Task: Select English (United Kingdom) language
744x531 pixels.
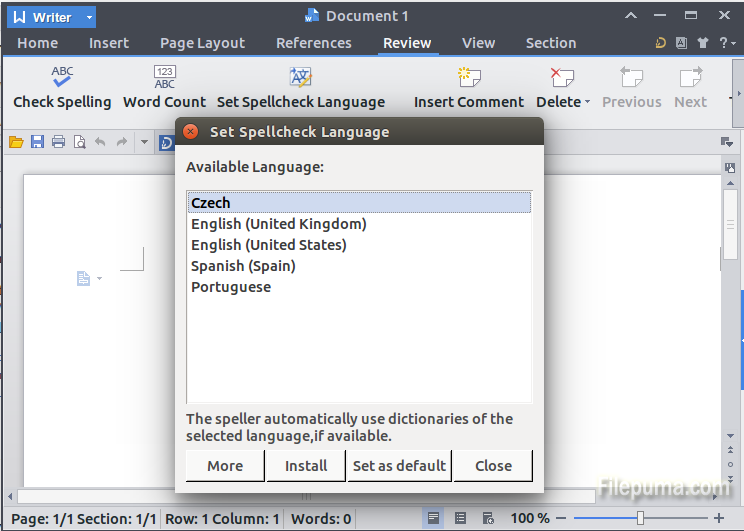Action: [x=359, y=224]
